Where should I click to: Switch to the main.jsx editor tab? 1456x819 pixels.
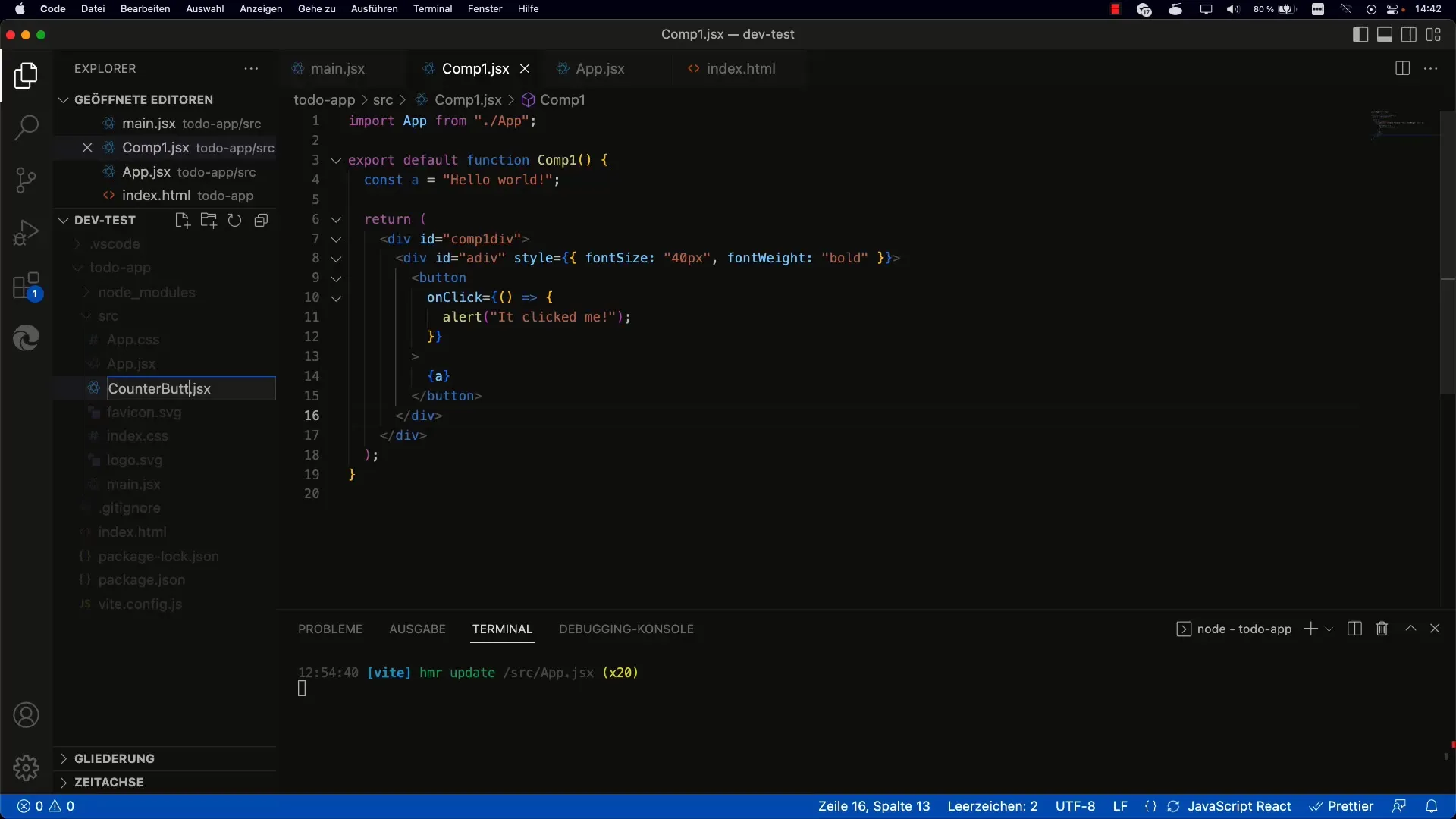337,69
